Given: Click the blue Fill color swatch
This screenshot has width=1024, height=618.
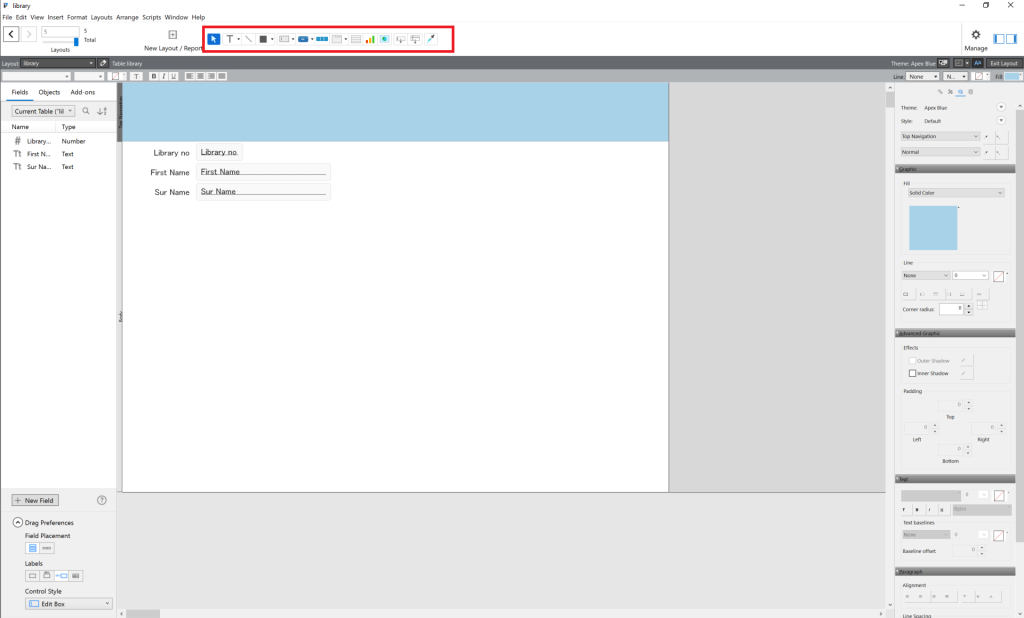Looking at the screenshot, I should pos(934,228).
